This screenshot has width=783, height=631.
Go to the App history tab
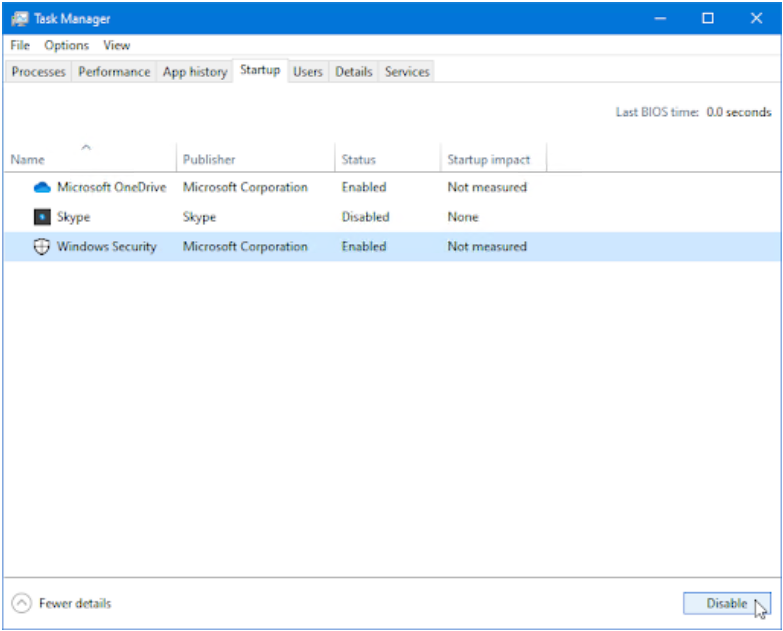coord(194,72)
